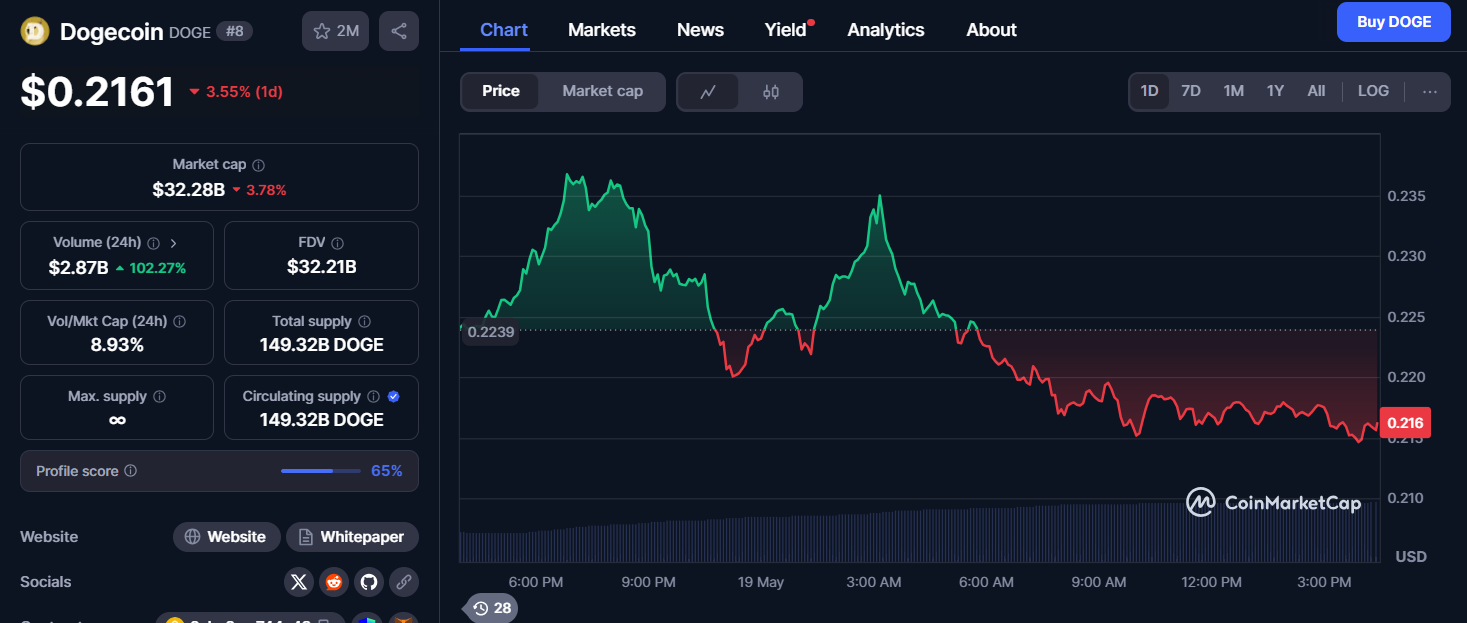Click the Volume (24h) info icon
This screenshot has width=1467, height=623.
point(153,243)
